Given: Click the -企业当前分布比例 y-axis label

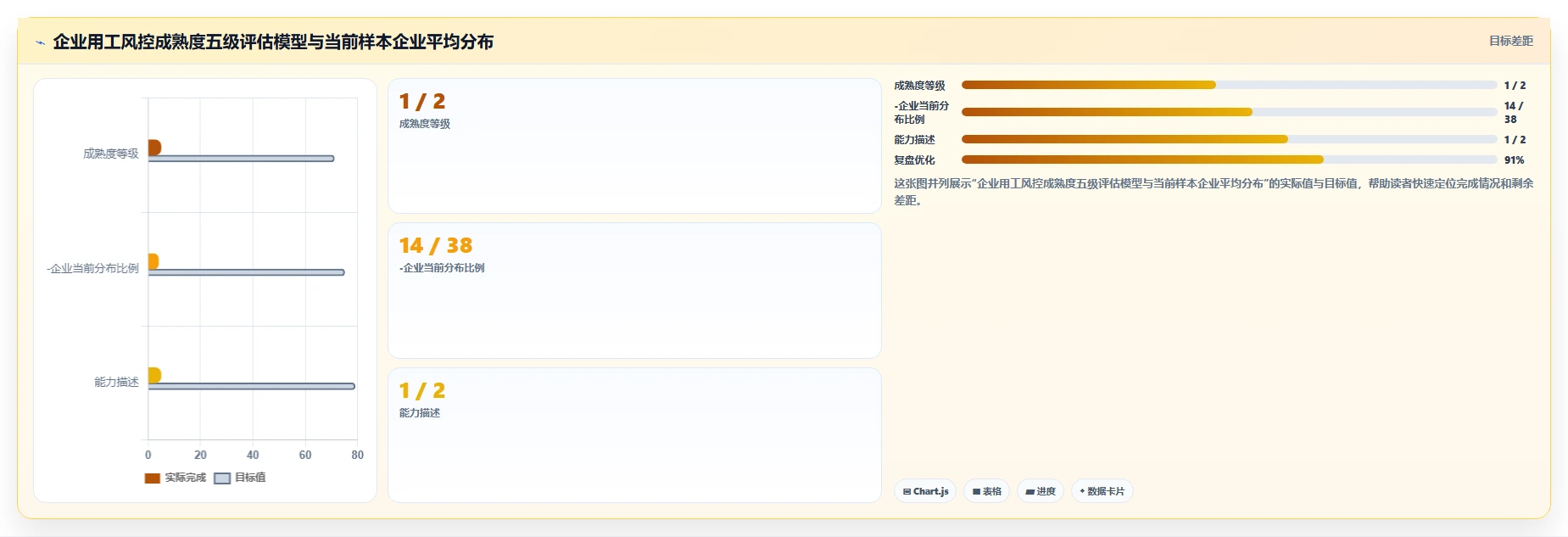Looking at the screenshot, I should pos(92,268).
